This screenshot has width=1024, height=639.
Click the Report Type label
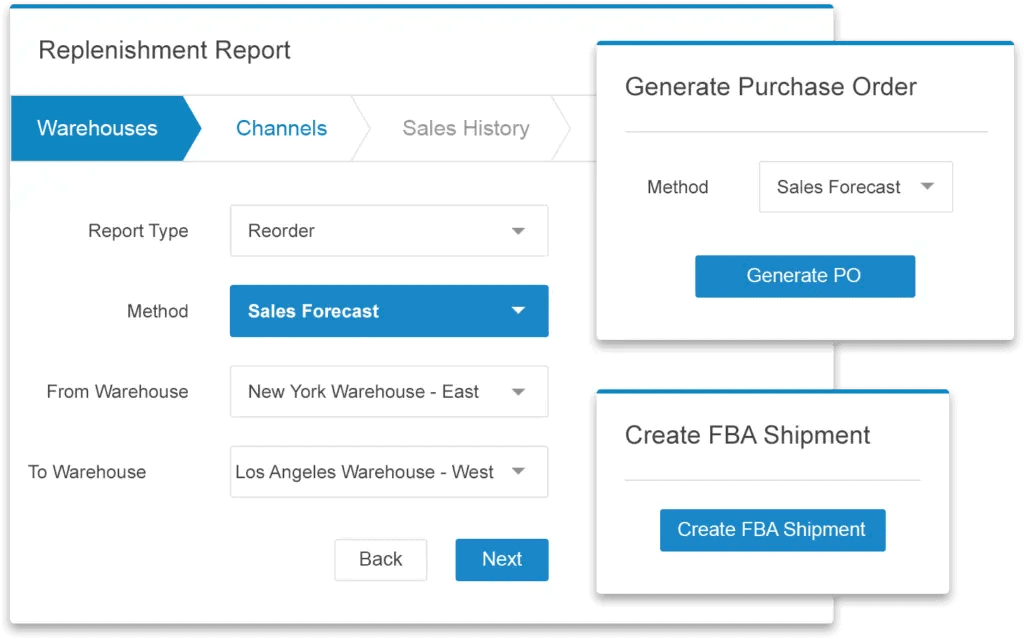[x=138, y=231]
